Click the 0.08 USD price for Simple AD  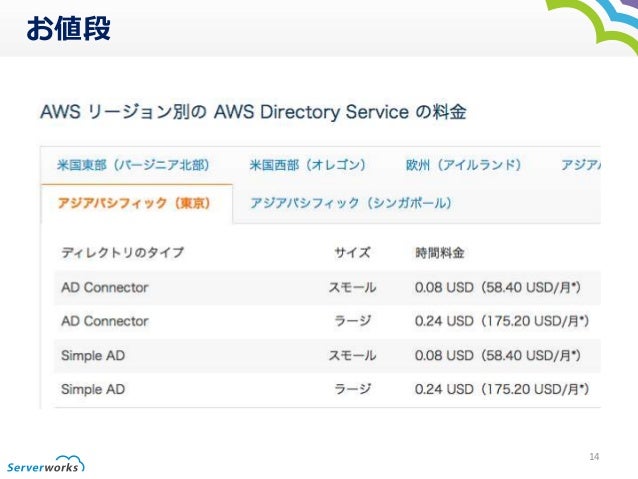(x=498, y=355)
